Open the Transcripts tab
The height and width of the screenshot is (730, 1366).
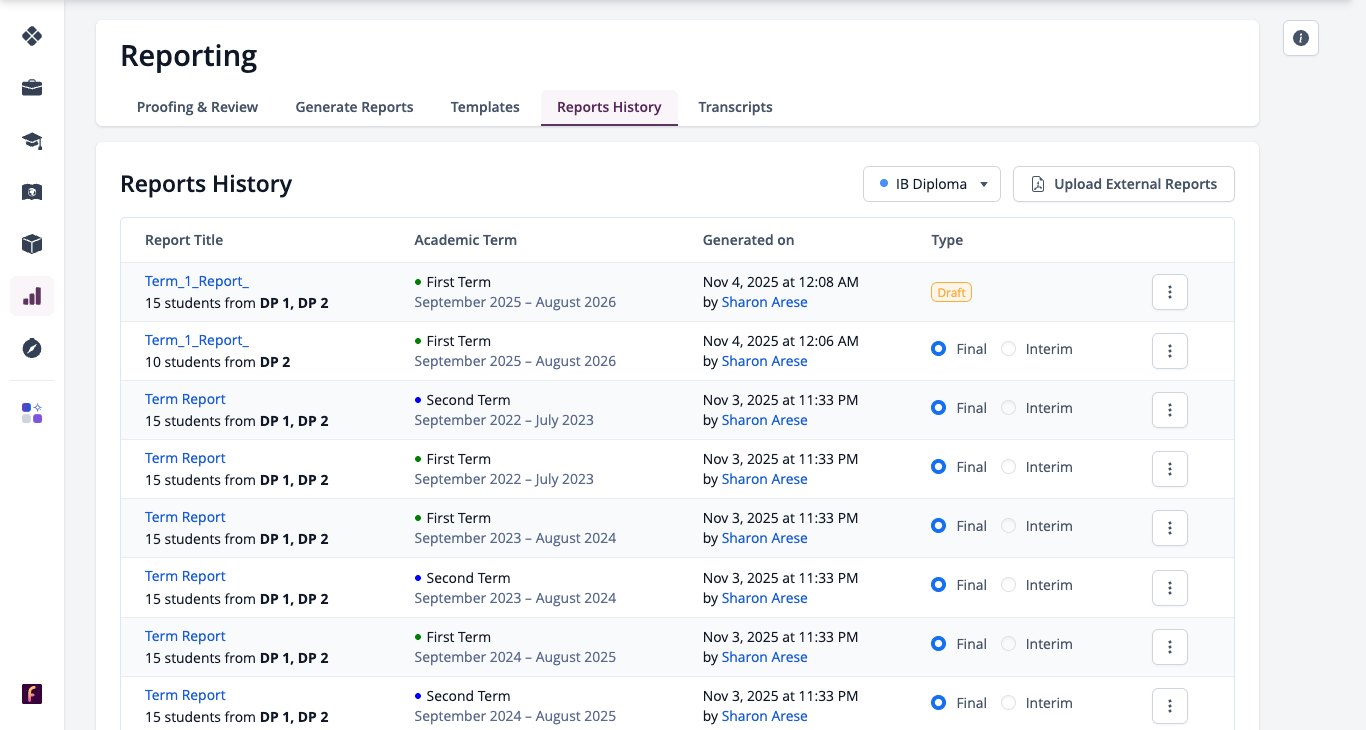[x=735, y=107]
